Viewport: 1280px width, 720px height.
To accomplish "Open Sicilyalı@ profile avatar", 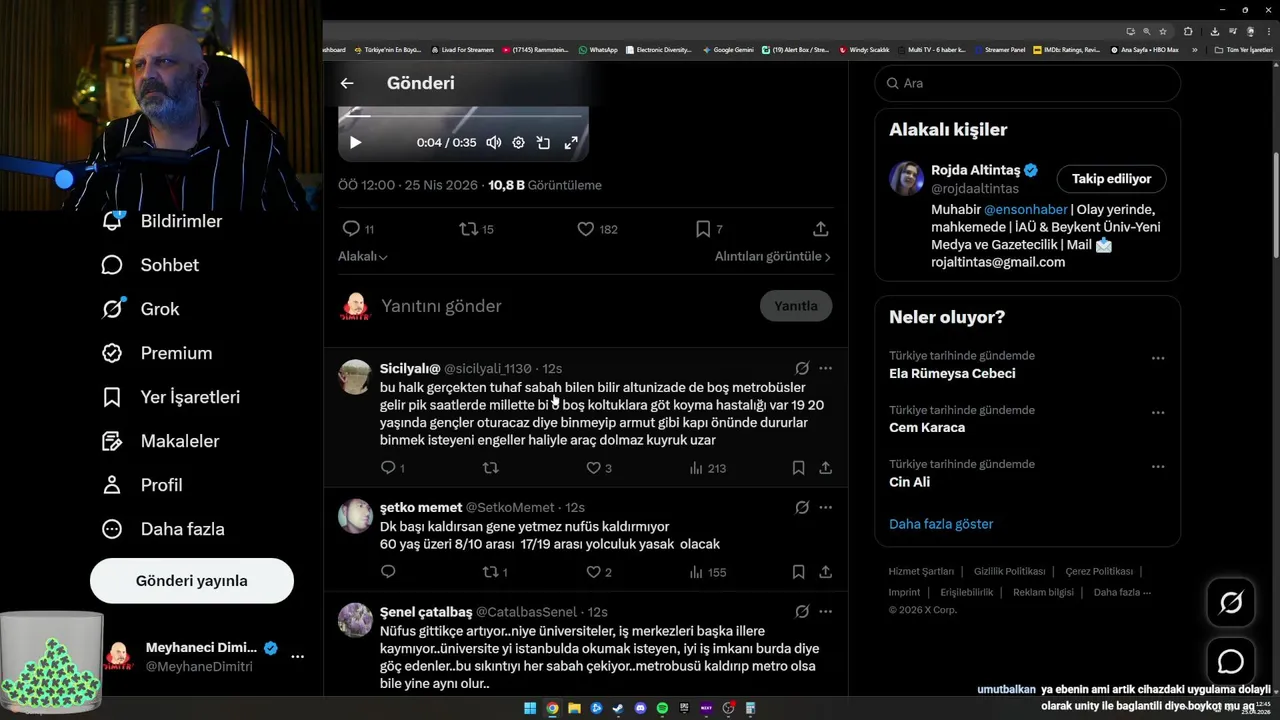I will coord(355,377).
